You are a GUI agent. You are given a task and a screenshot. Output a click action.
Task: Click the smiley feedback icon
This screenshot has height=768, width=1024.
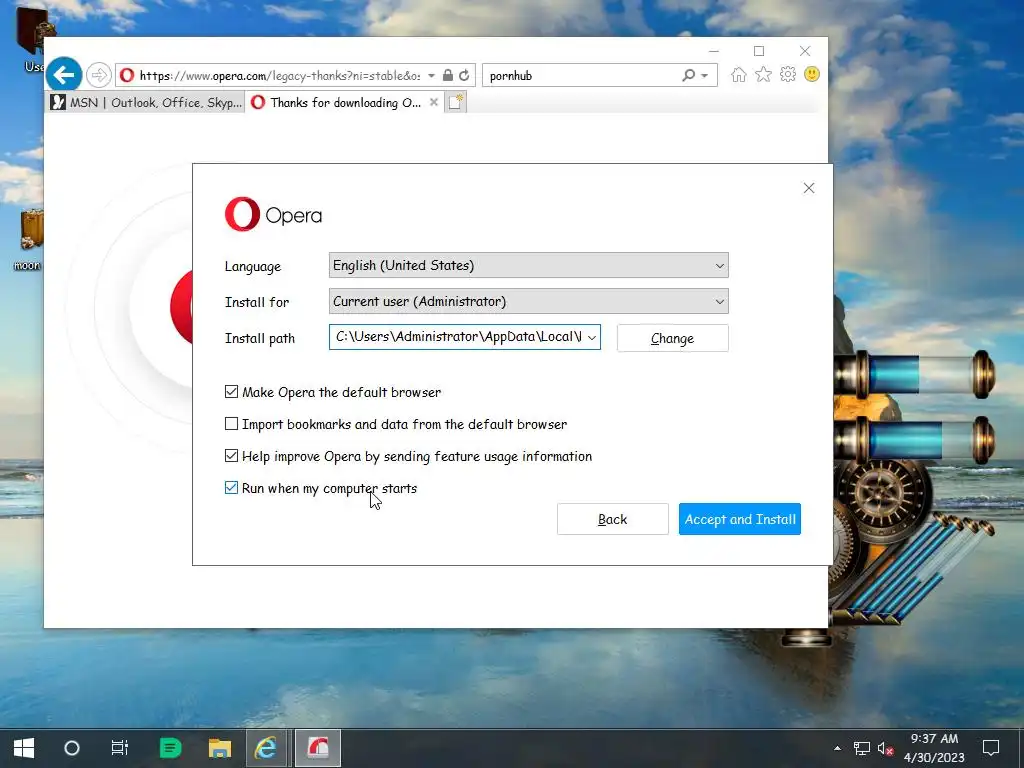(x=812, y=74)
